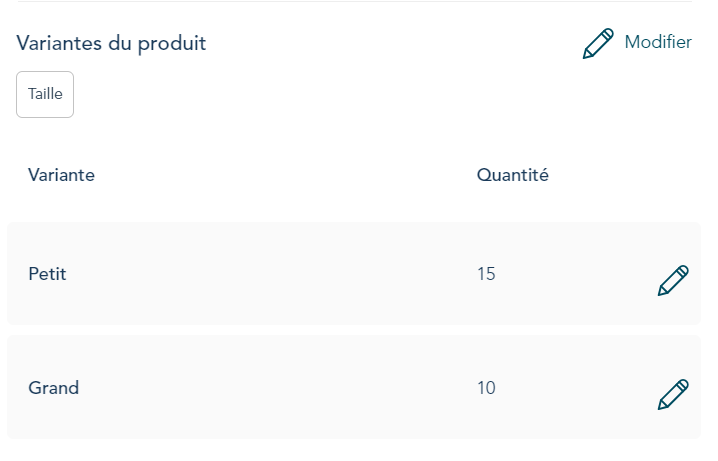
Task: Click the blank area right of Taille tag
Action: 300,96
